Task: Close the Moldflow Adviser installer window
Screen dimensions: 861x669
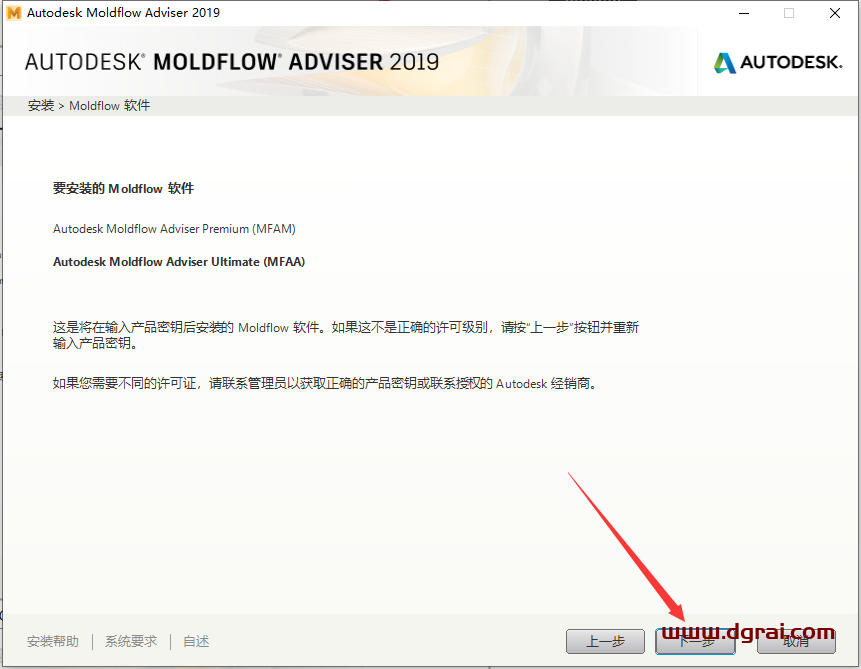Action: (x=835, y=13)
